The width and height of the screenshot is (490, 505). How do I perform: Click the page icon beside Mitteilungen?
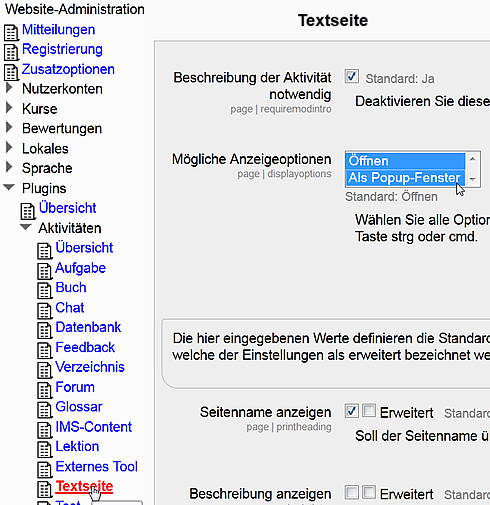point(11,33)
